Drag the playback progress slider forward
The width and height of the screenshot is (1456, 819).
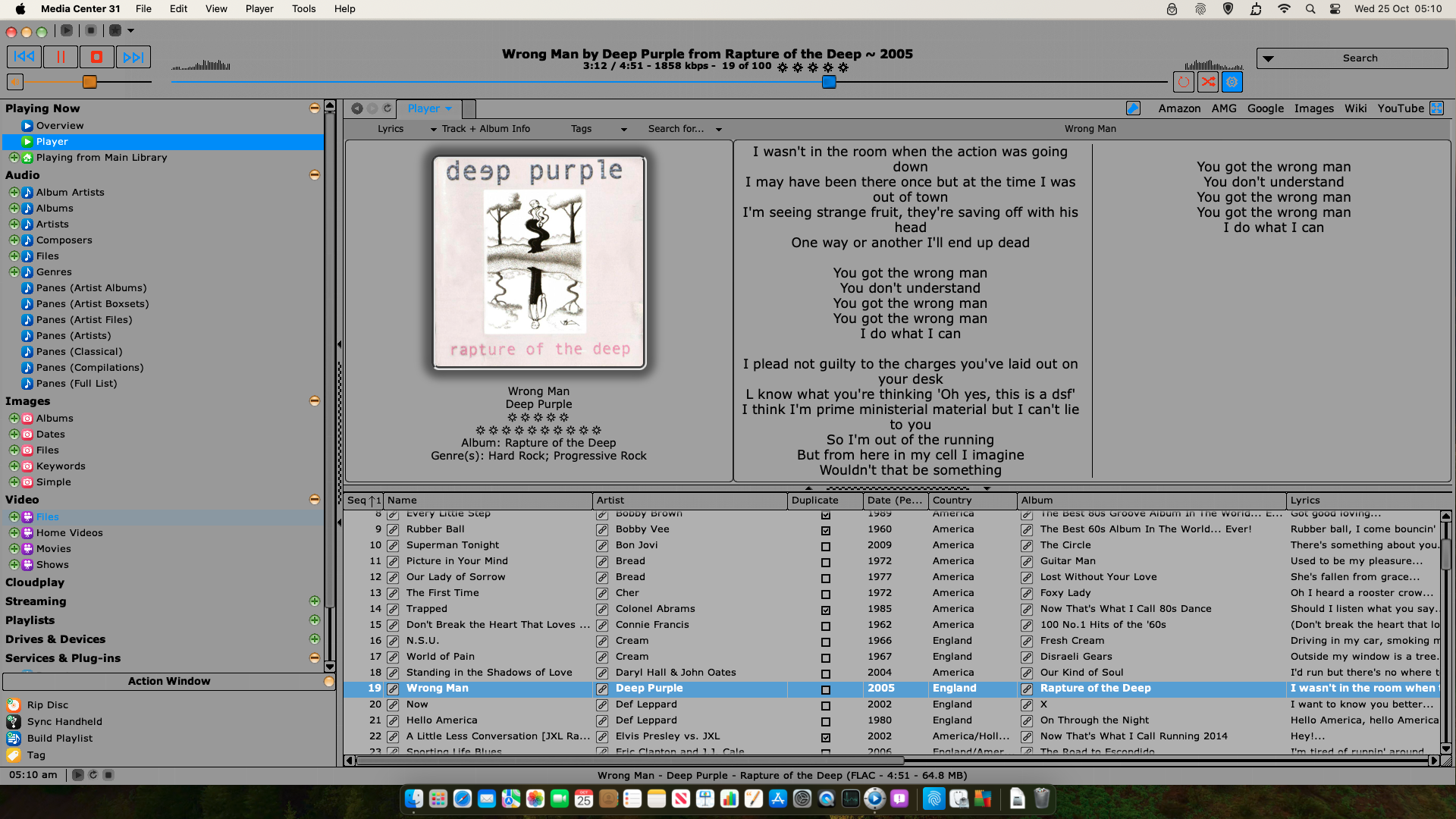coord(830,82)
